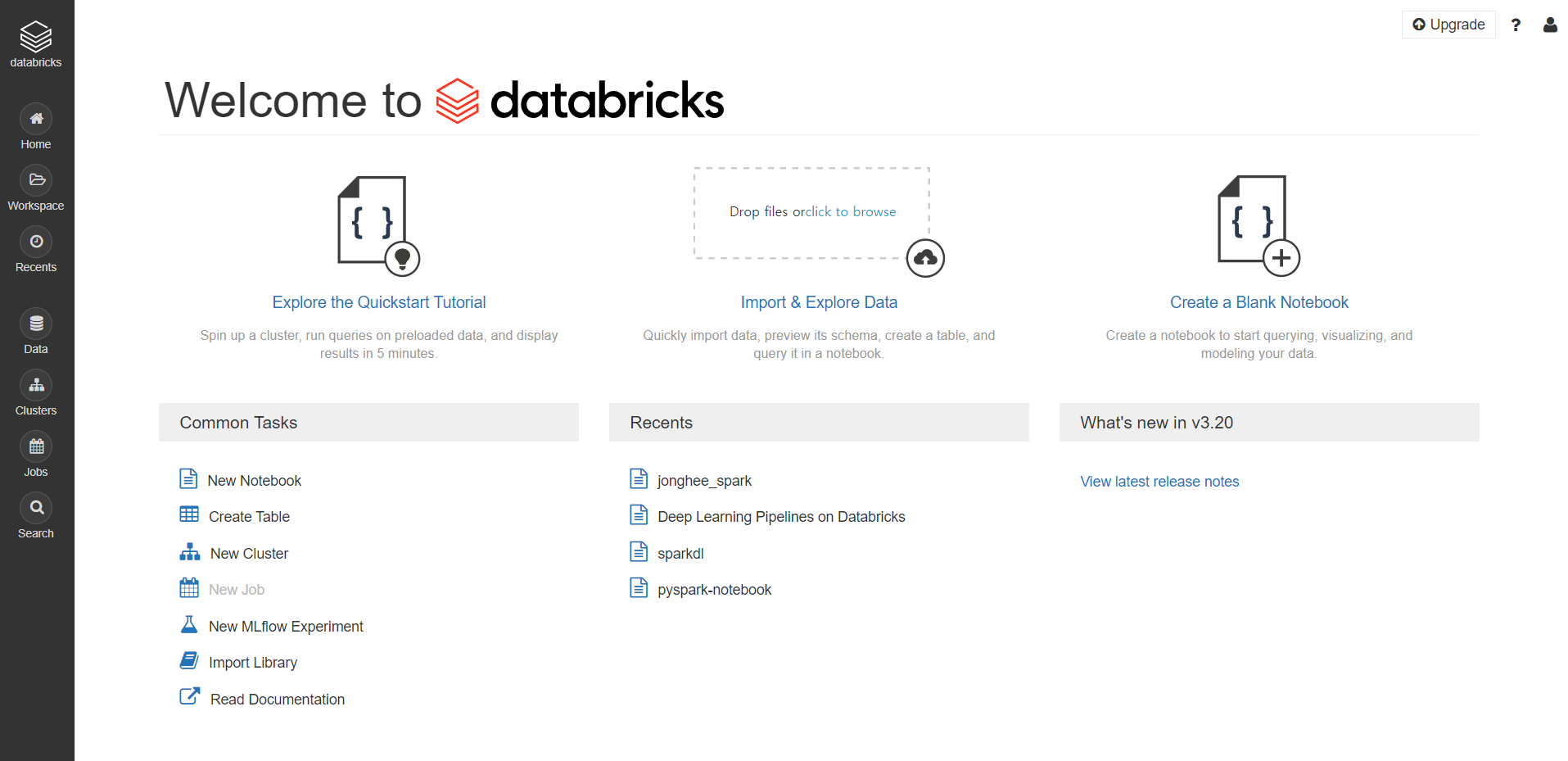
Task: Open the Jobs calendar icon in sidebar
Action: [36, 446]
